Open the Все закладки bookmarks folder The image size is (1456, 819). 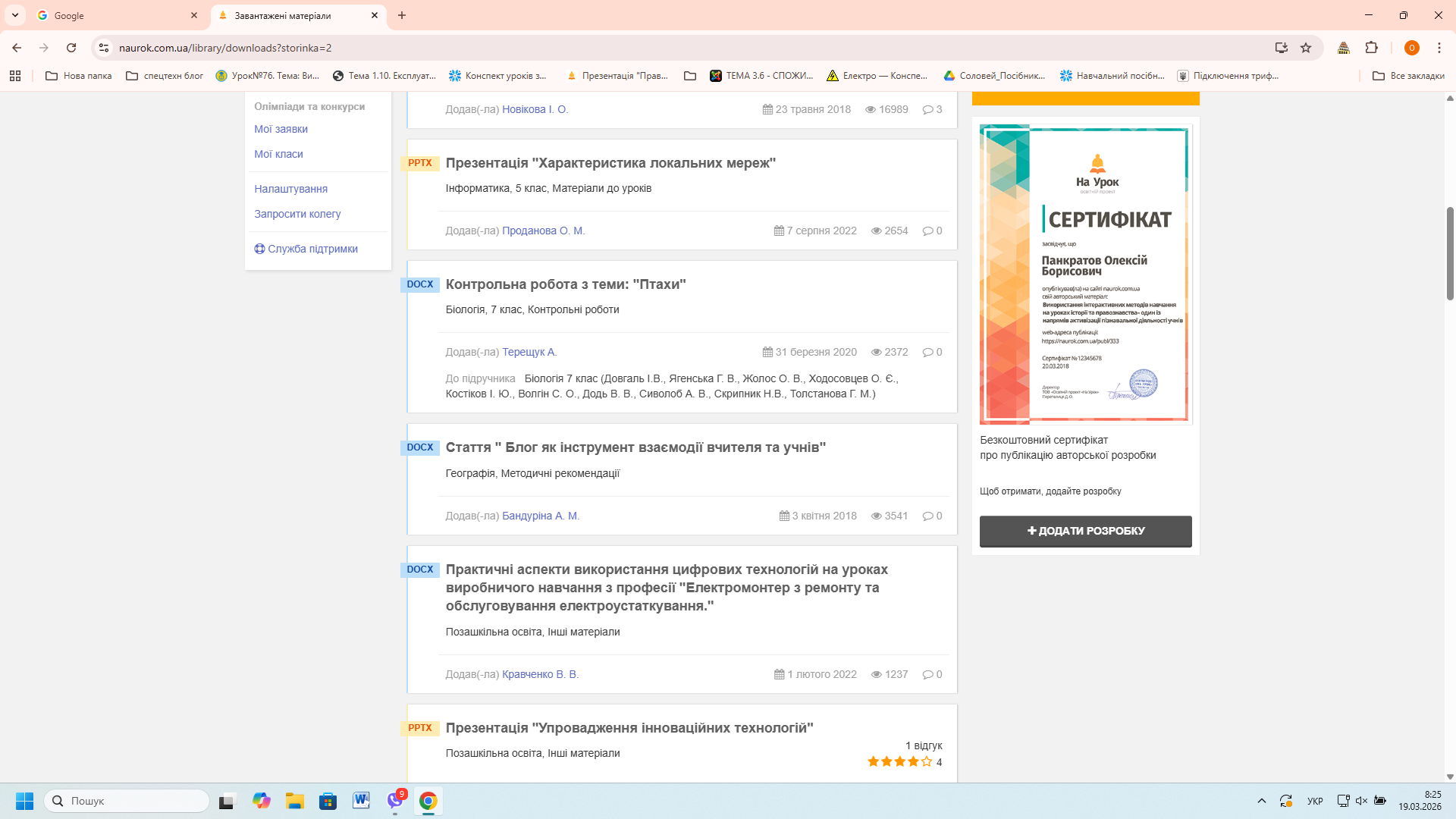(1408, 76)
